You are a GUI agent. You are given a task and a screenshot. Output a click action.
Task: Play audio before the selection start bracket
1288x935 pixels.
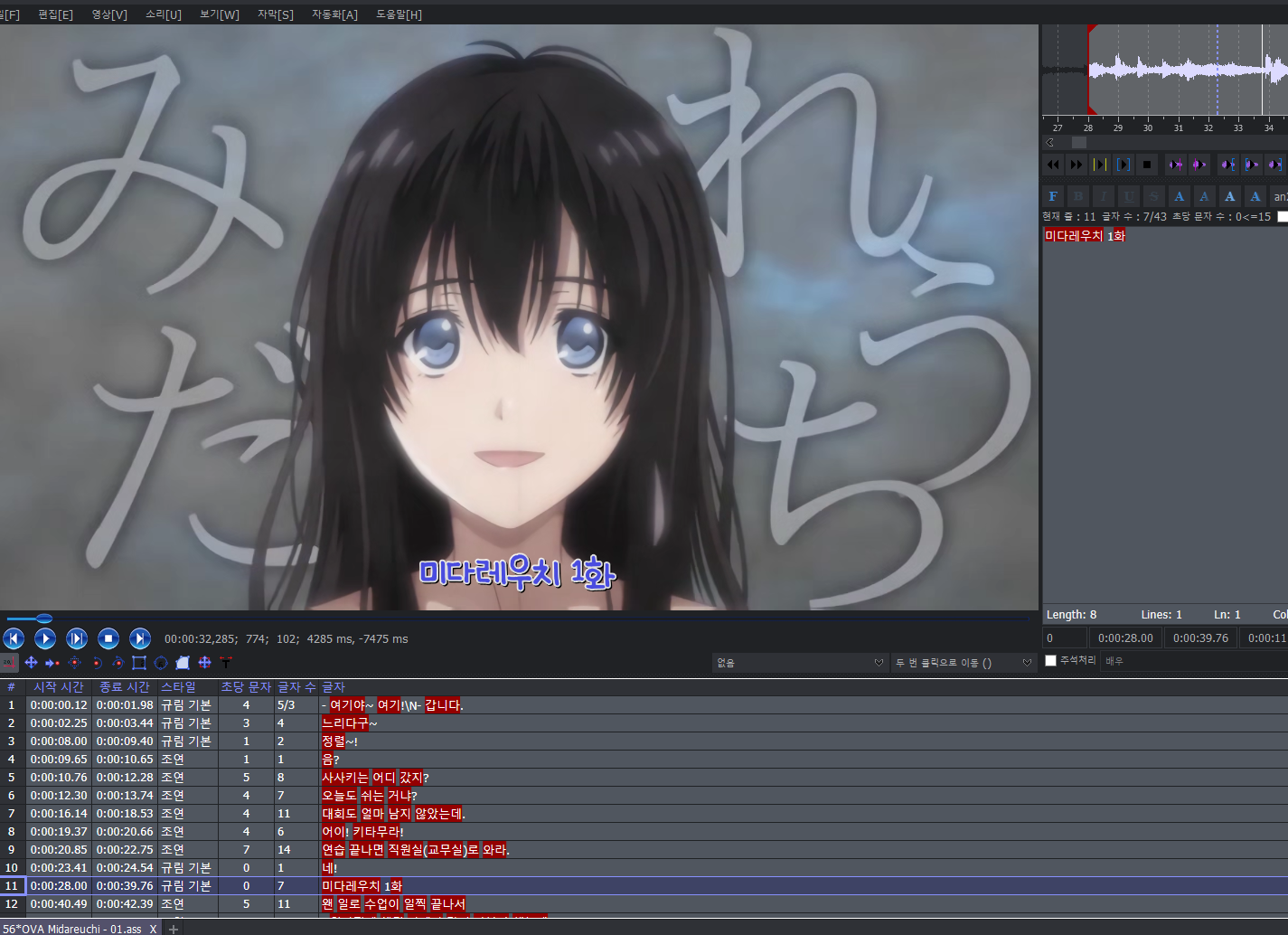(x=1227, y=165)
